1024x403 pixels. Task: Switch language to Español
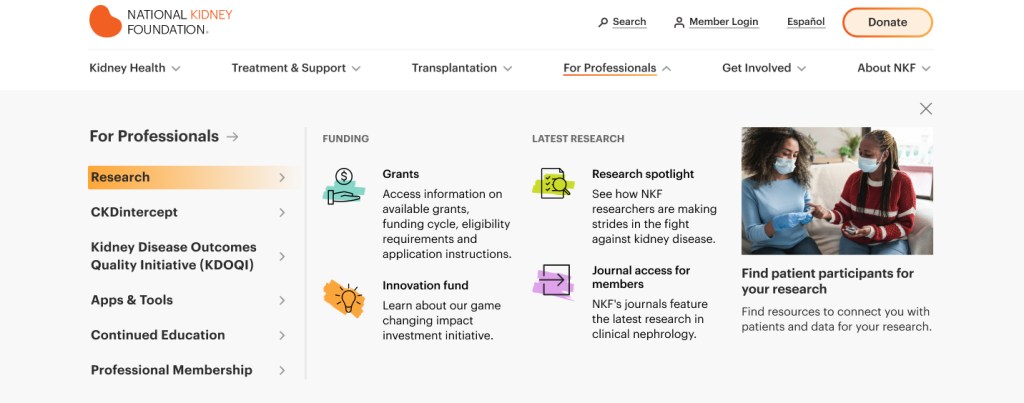(806, 22)
